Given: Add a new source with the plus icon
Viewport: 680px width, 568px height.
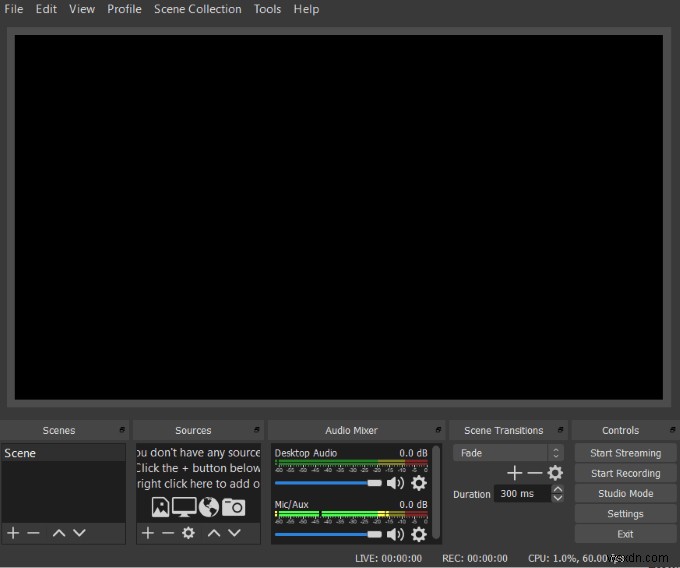Looking at the screenshot, I should (148, 533).
